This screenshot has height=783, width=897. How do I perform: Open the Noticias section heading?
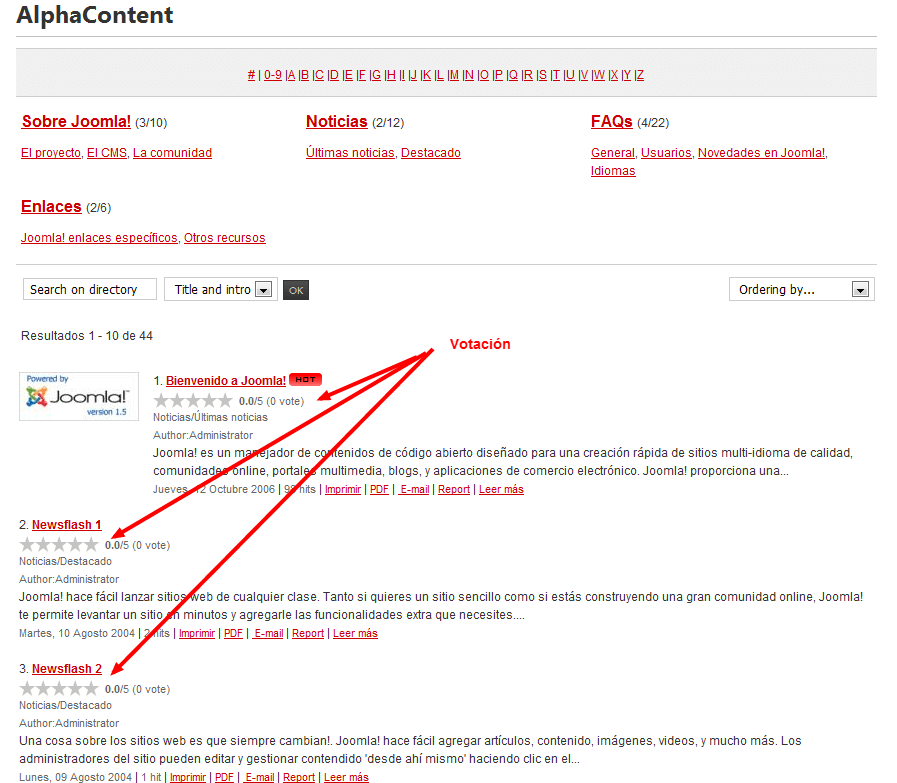click(336, 121)
